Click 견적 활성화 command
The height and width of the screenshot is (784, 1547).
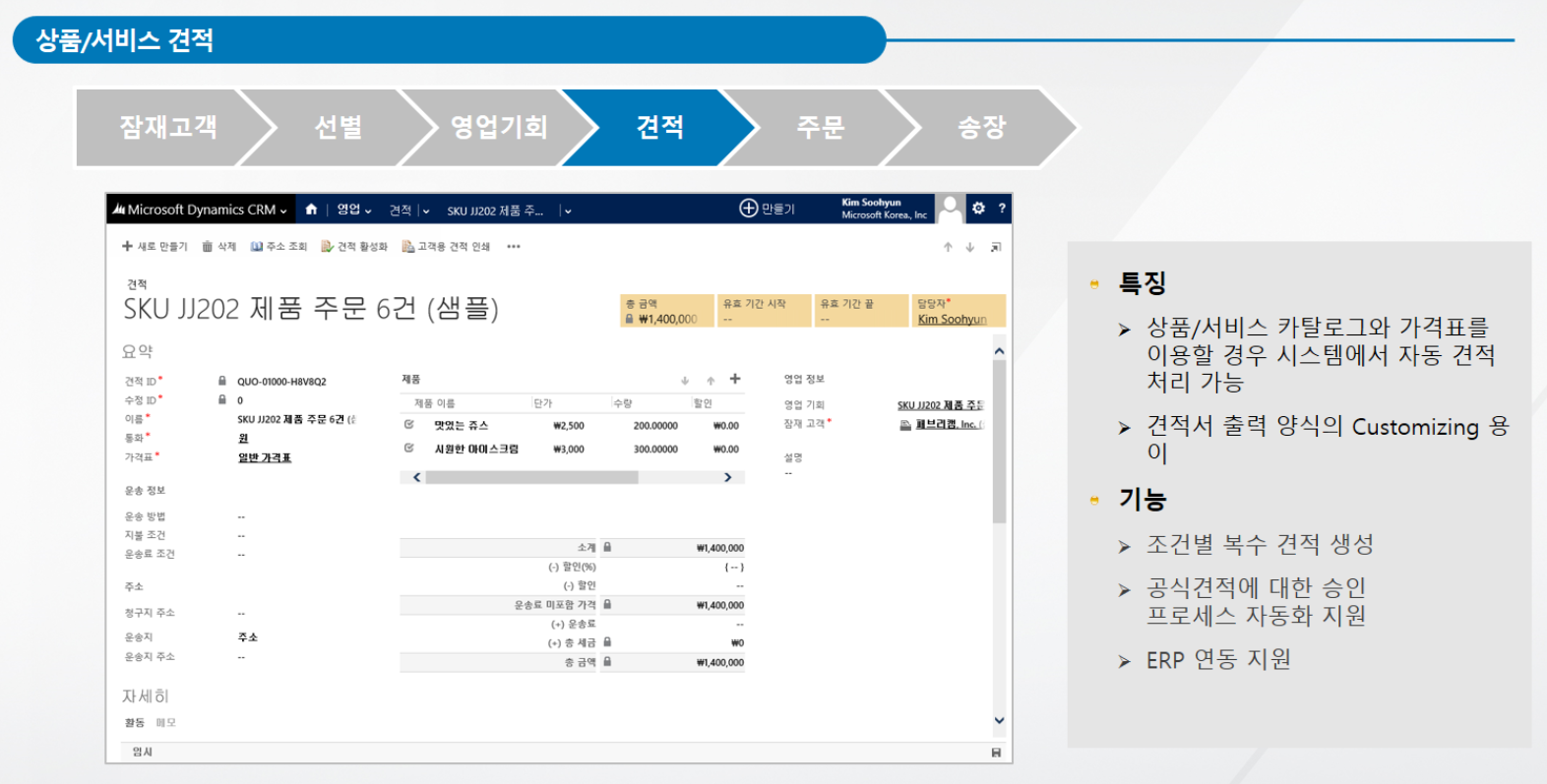[x=354, y=247]
